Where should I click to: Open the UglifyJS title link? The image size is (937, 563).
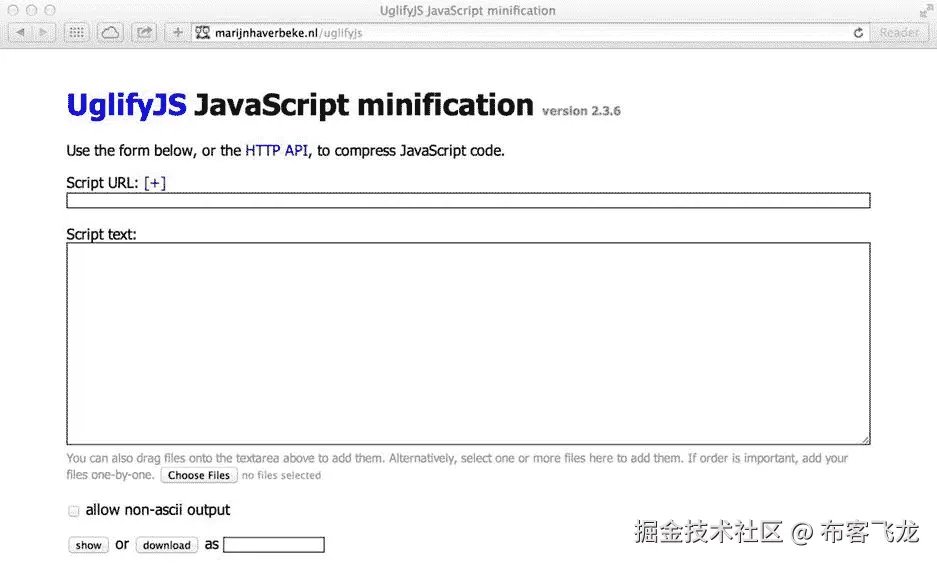(126, 105)
